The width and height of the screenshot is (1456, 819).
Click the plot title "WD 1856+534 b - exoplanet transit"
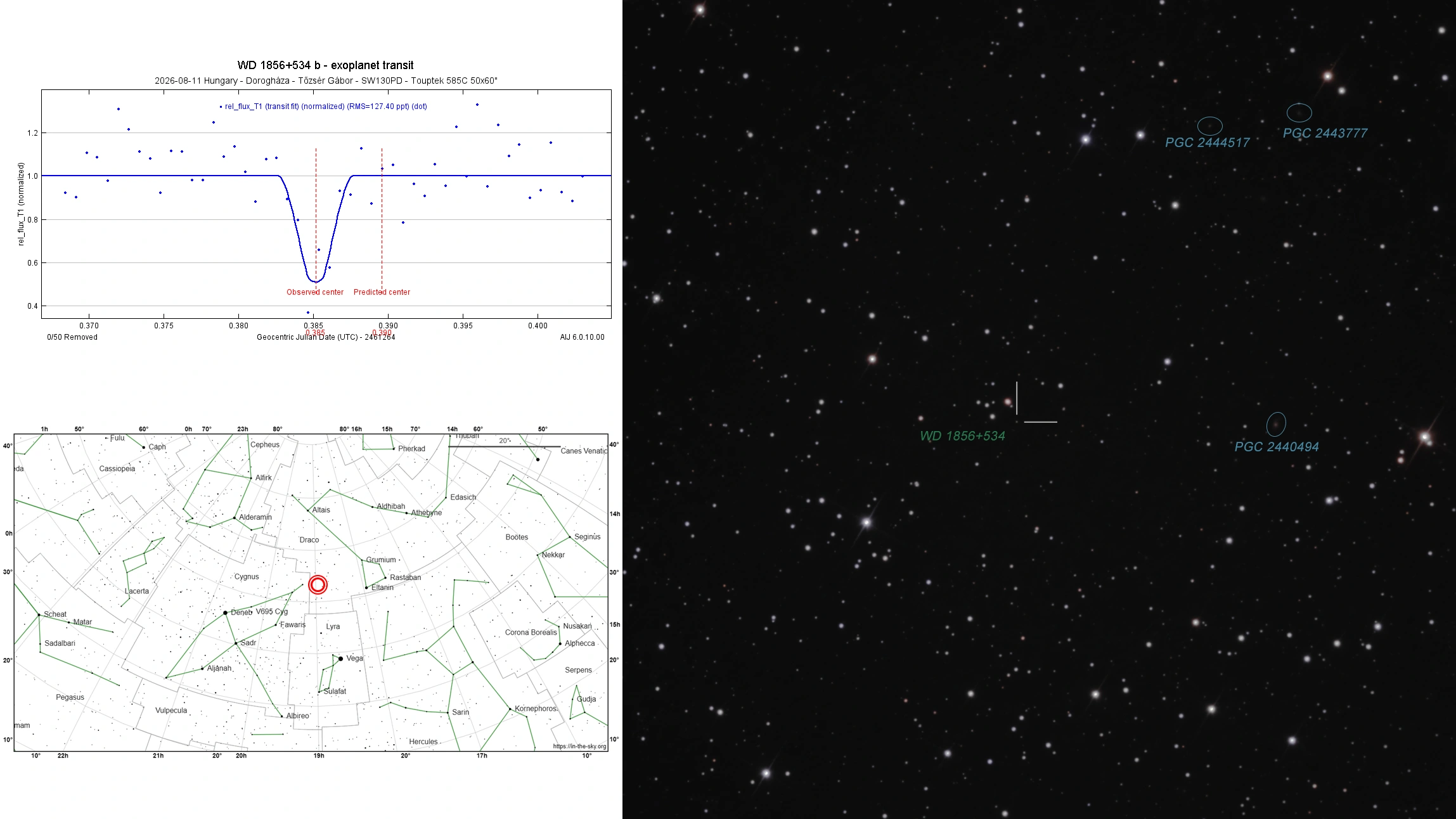[x=325, y=65]
